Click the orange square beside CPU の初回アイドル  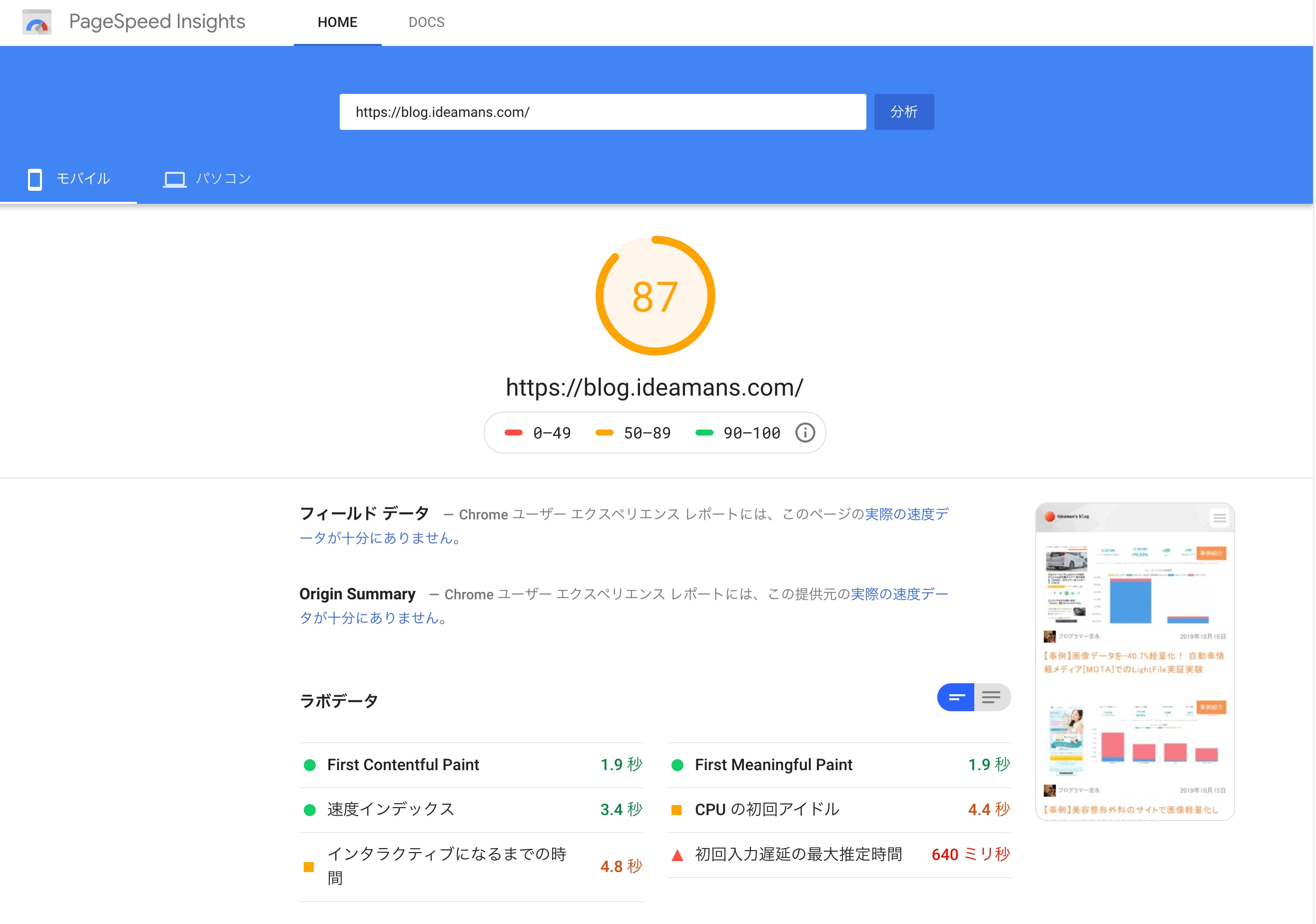[x=676, y=810]
